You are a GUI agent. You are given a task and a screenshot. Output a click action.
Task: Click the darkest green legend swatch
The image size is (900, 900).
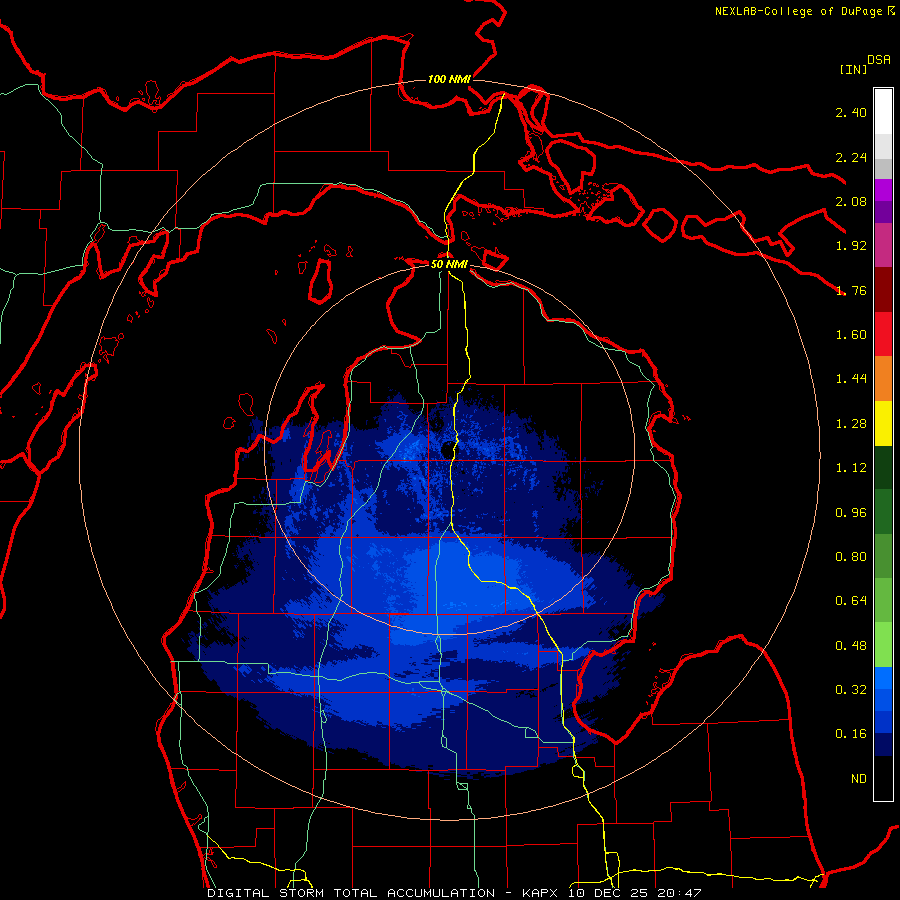click(883, 467)
